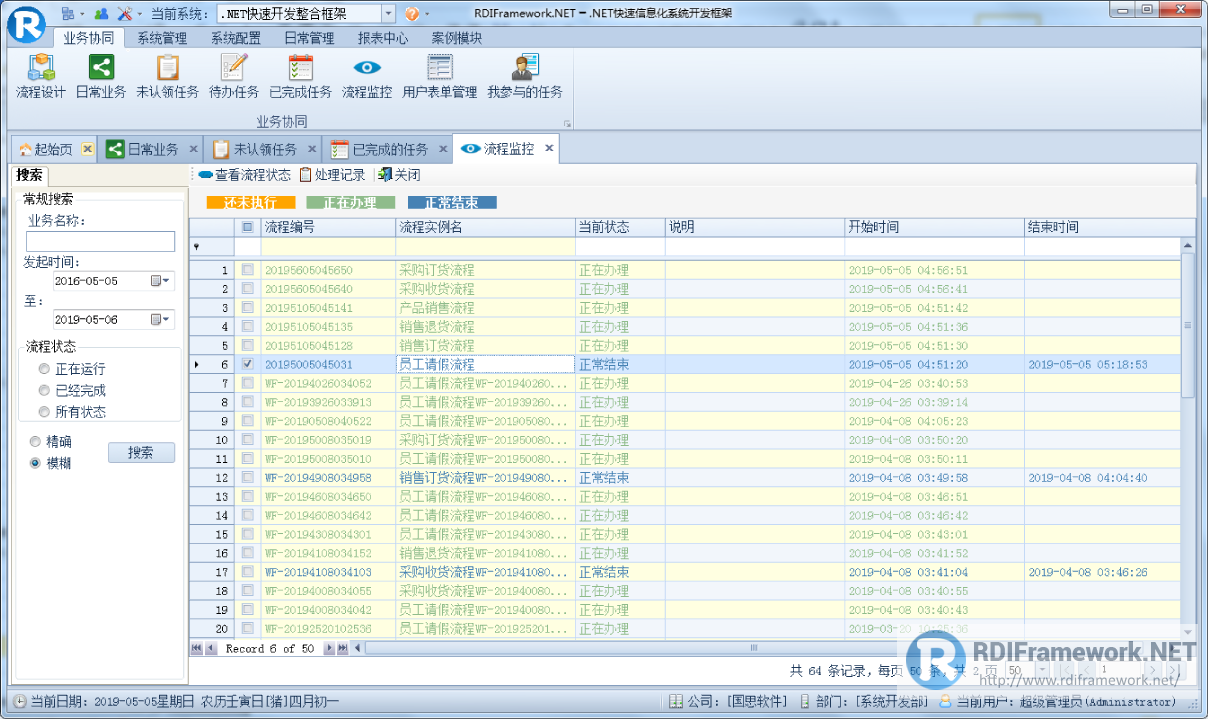
Task: Toggle the select-all checkbox in the grid header
Action: (248, 227)
